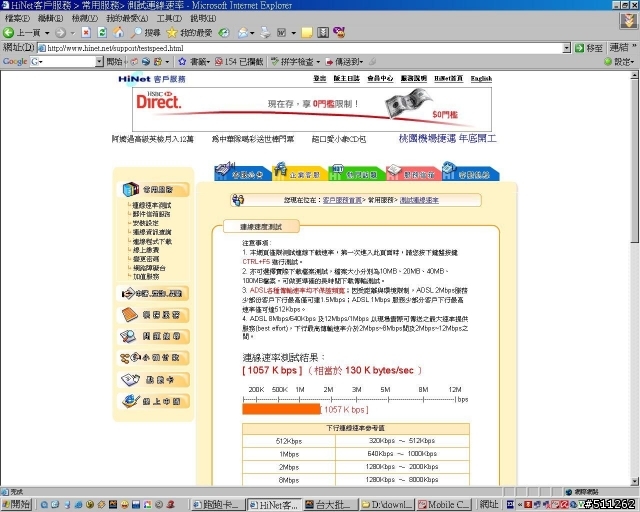This screenshot has width=640, height=512.
Task: Click the 桃園機場捷運 年底開工 headline link
Action: 447,139
